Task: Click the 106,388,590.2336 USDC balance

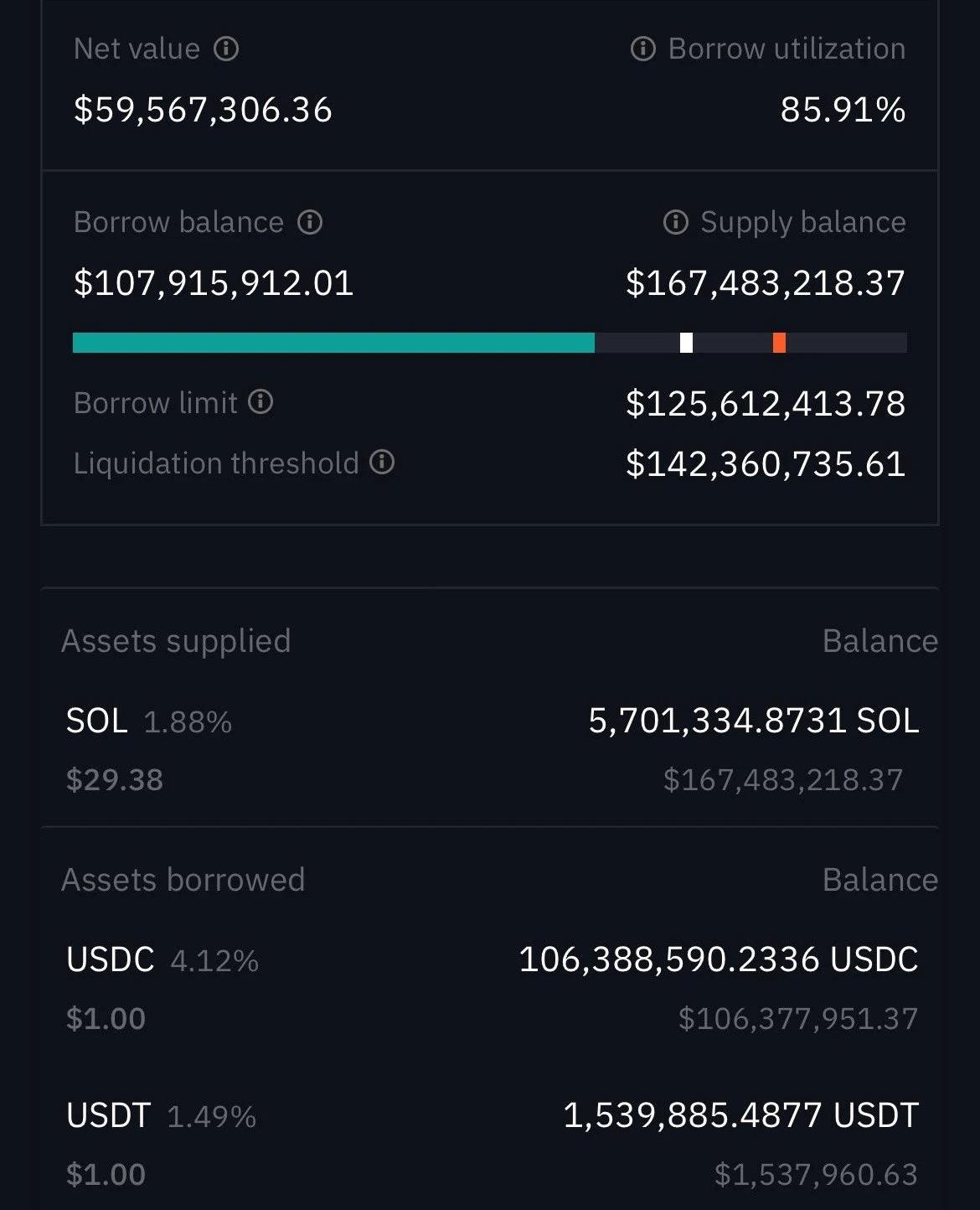Action: click(x=718, y=960)
